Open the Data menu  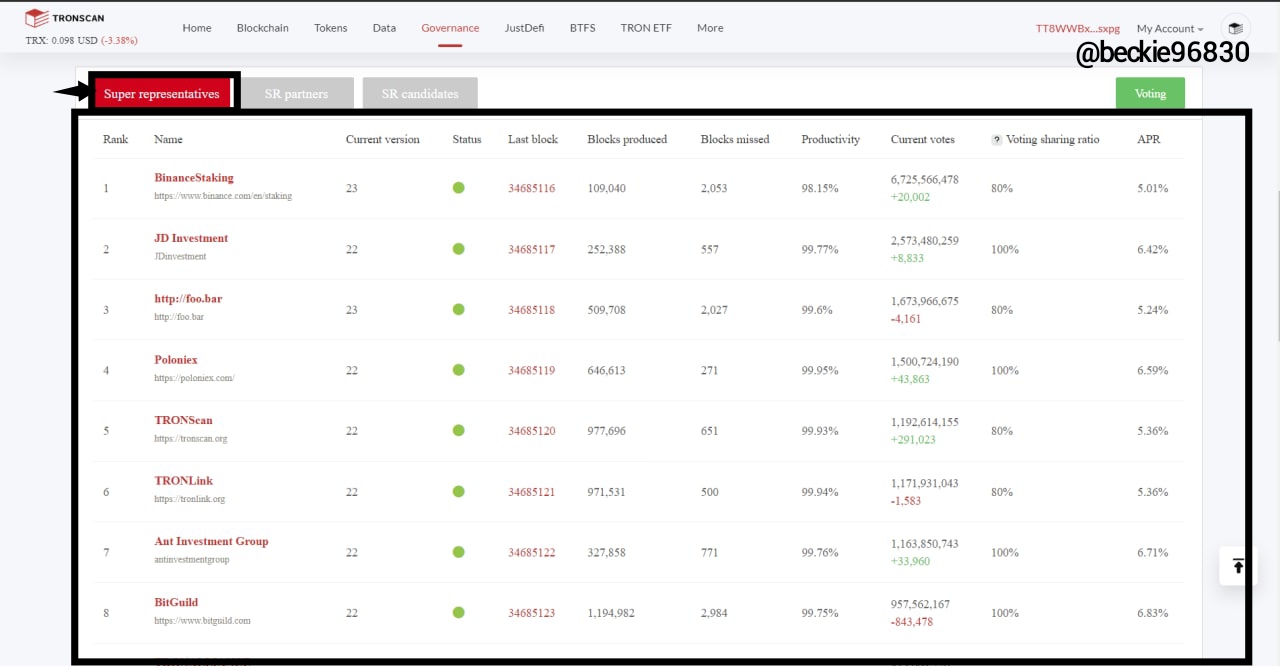384,28
